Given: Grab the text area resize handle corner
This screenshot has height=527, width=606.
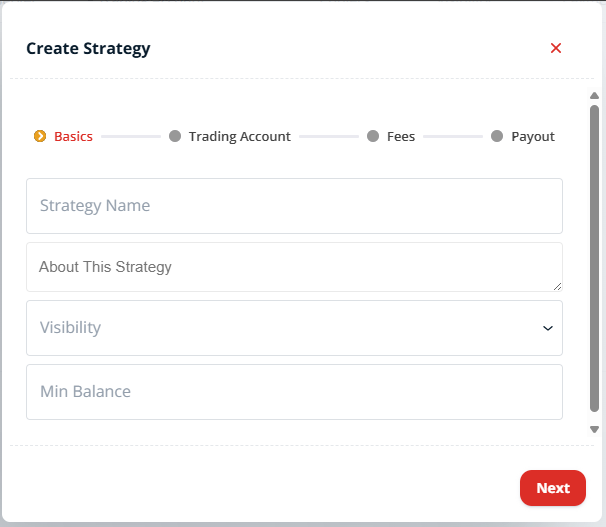Looking at the screenshot, I should coord(557,286).
